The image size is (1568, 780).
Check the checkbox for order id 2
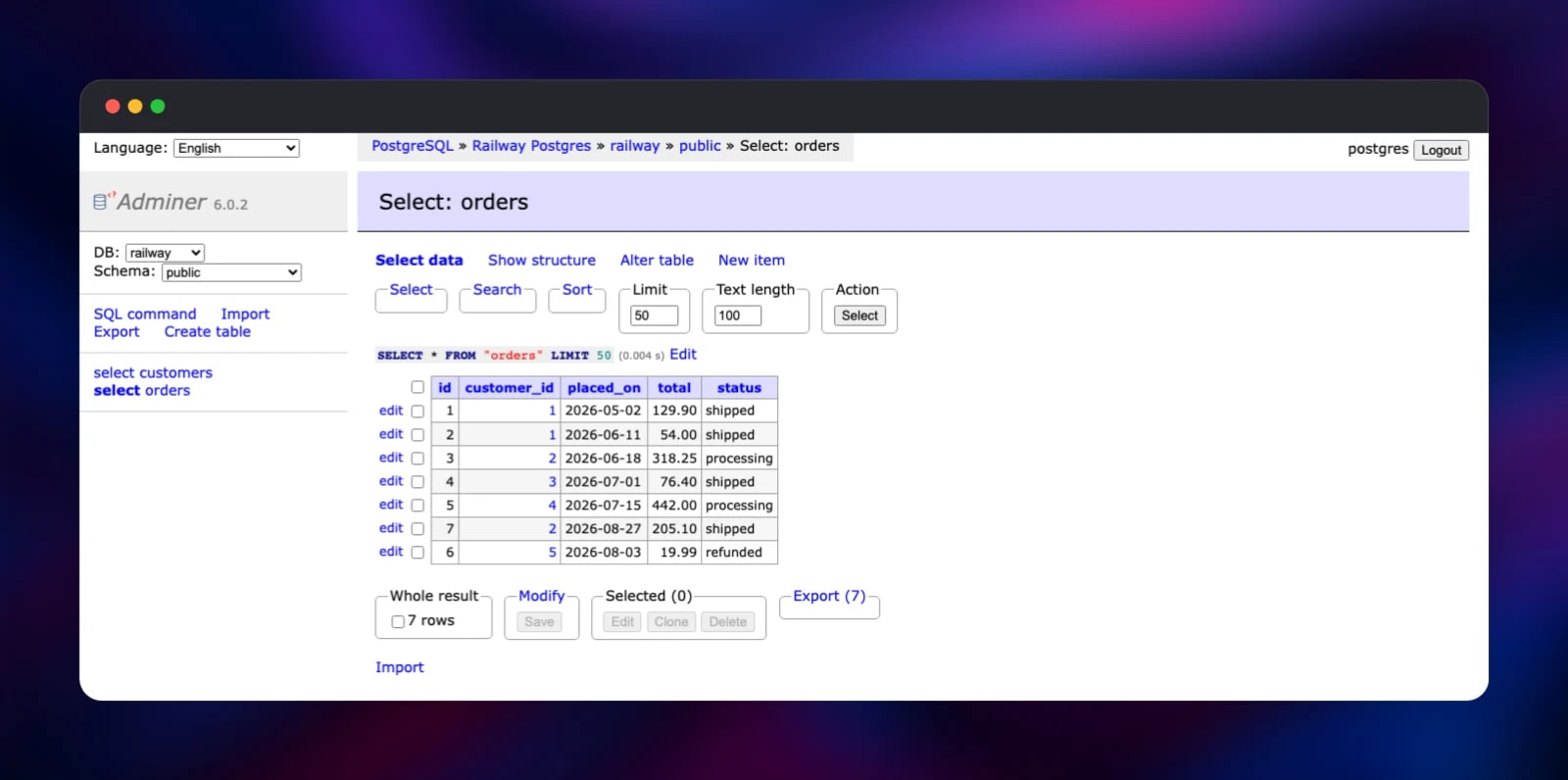pos(417,435)
